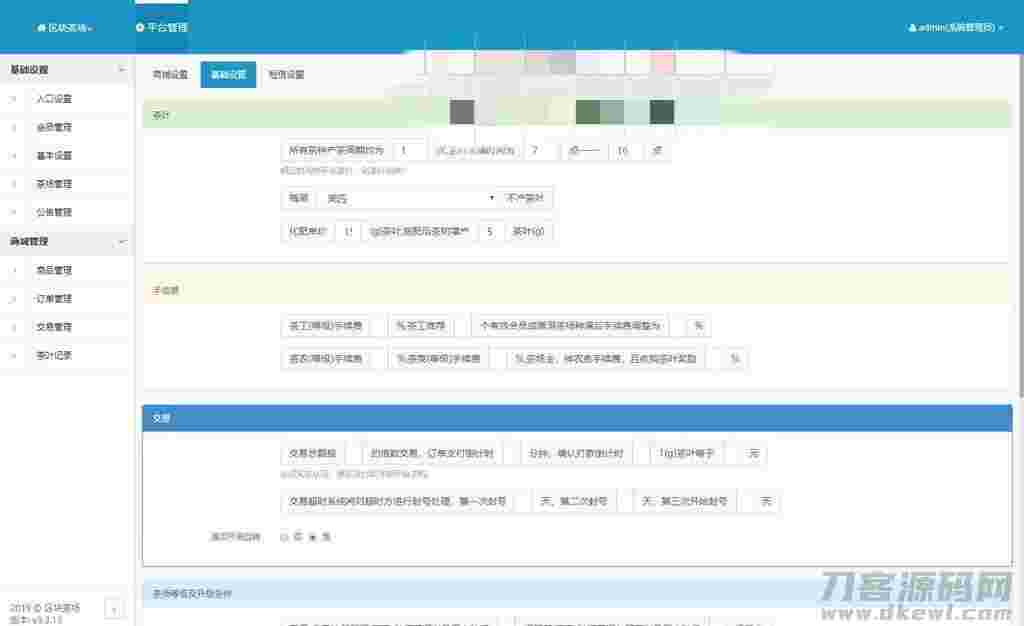The height and width of the screenshot is (626, 1024).
Task: Click the 商品管理 icon in sidebar
Action: point(14,270)
